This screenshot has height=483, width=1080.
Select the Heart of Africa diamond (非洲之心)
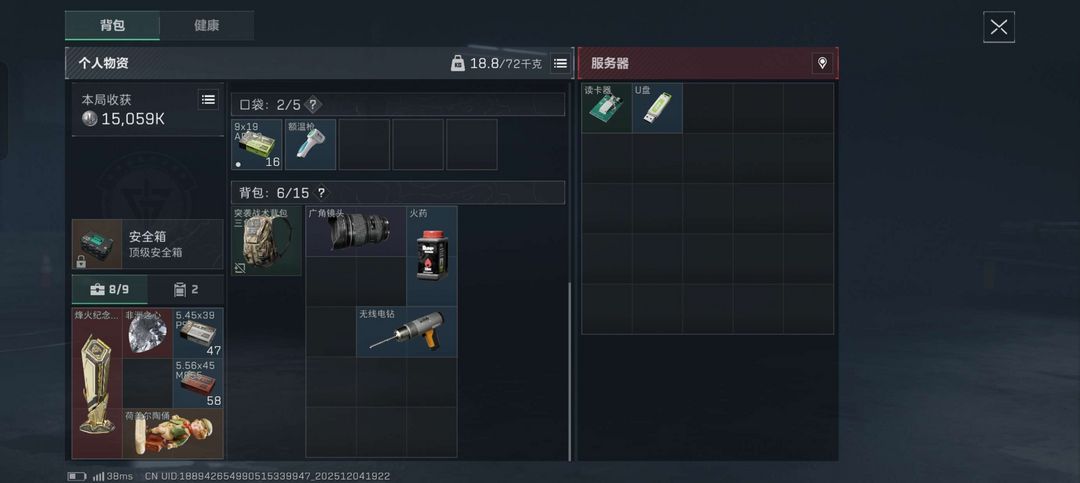point(147,333)
